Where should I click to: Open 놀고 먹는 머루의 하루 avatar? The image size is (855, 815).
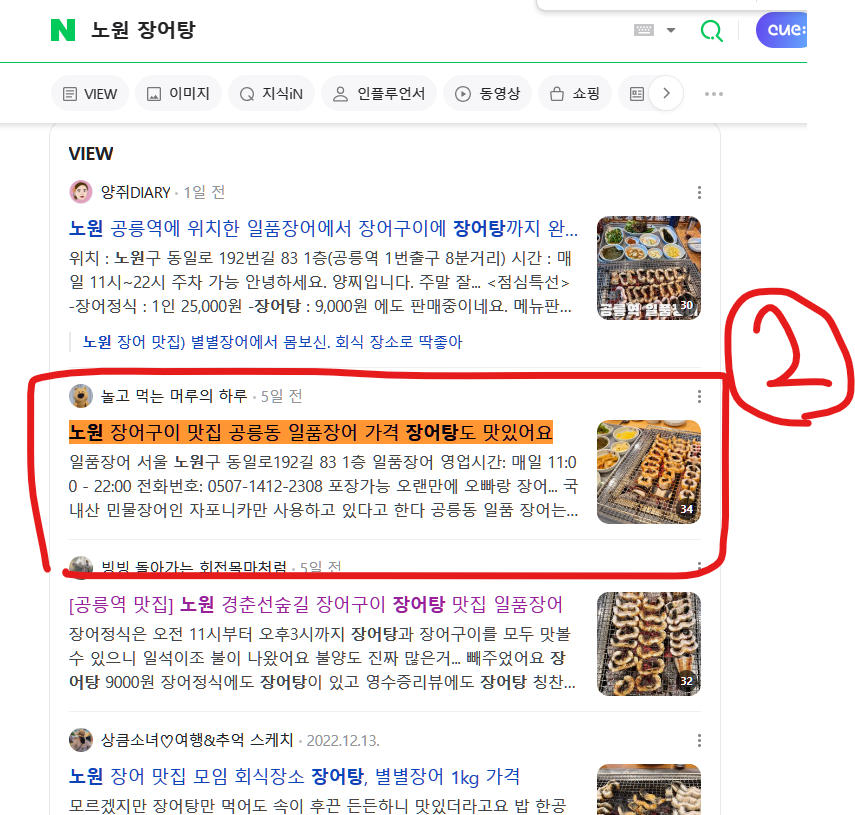click(x=81, y=396)
